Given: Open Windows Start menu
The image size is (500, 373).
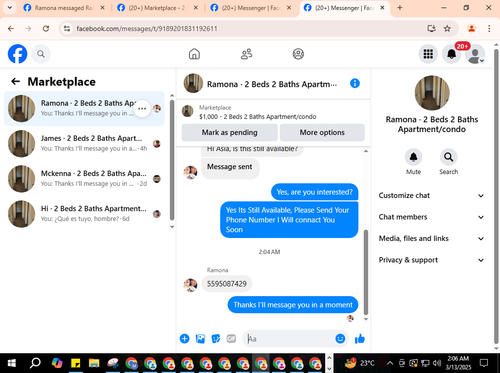Looking at the screenshot, I should [12, 363].
